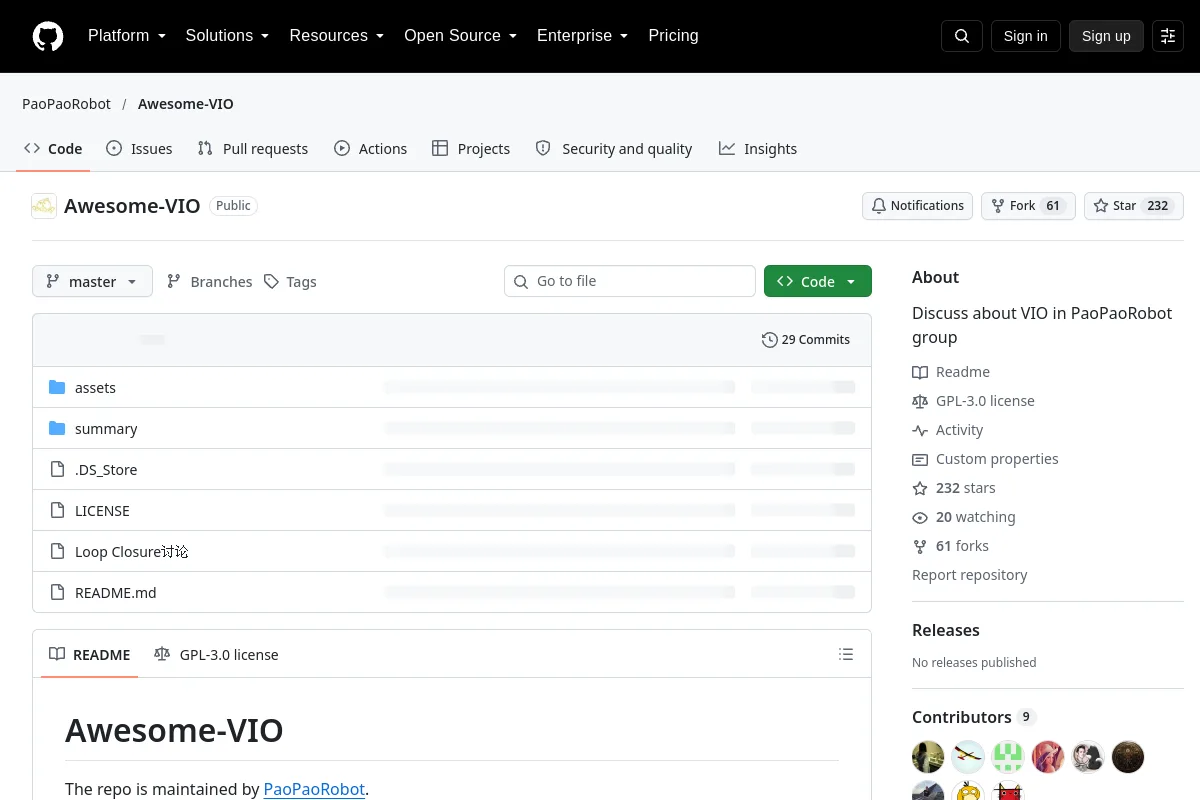The height and width of the screenshot is (800, 1200).
Task: Open the appearance settings icon in header
Action: point(1168,36)
